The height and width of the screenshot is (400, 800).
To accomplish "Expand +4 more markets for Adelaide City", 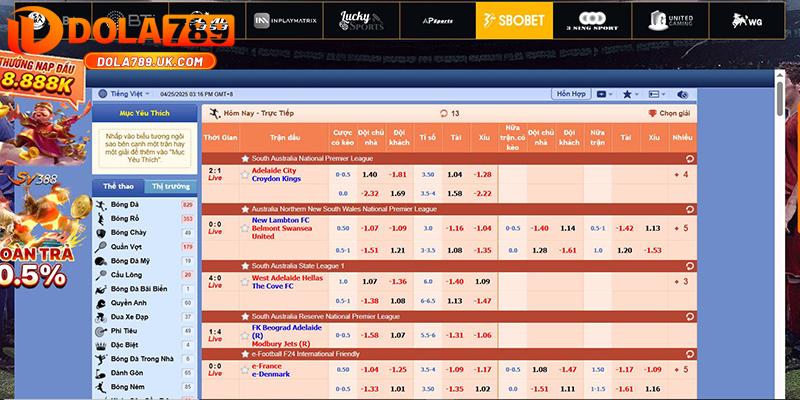I will coord(681,174).
